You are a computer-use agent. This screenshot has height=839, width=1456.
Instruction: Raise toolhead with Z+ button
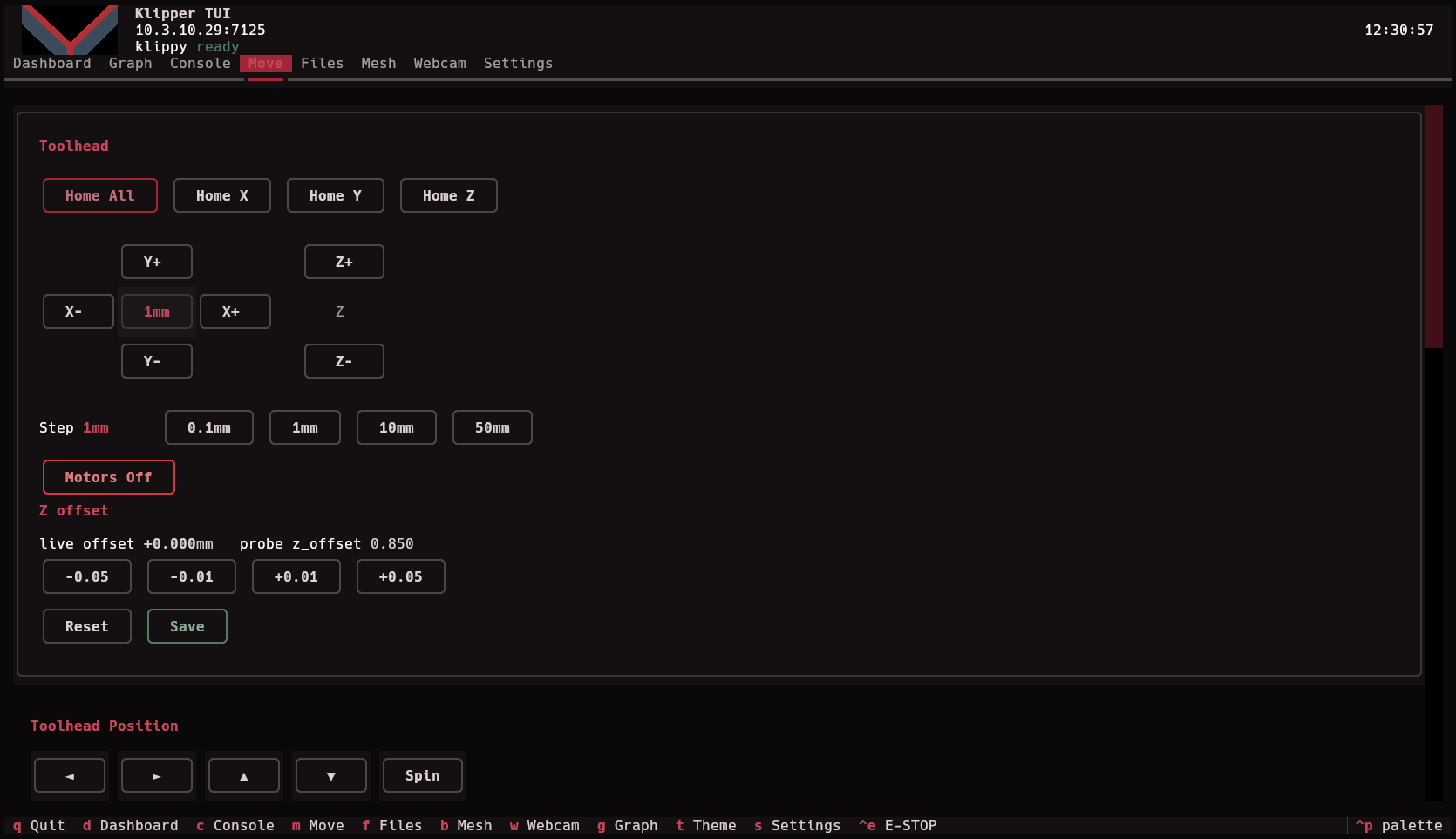(344, 262)
